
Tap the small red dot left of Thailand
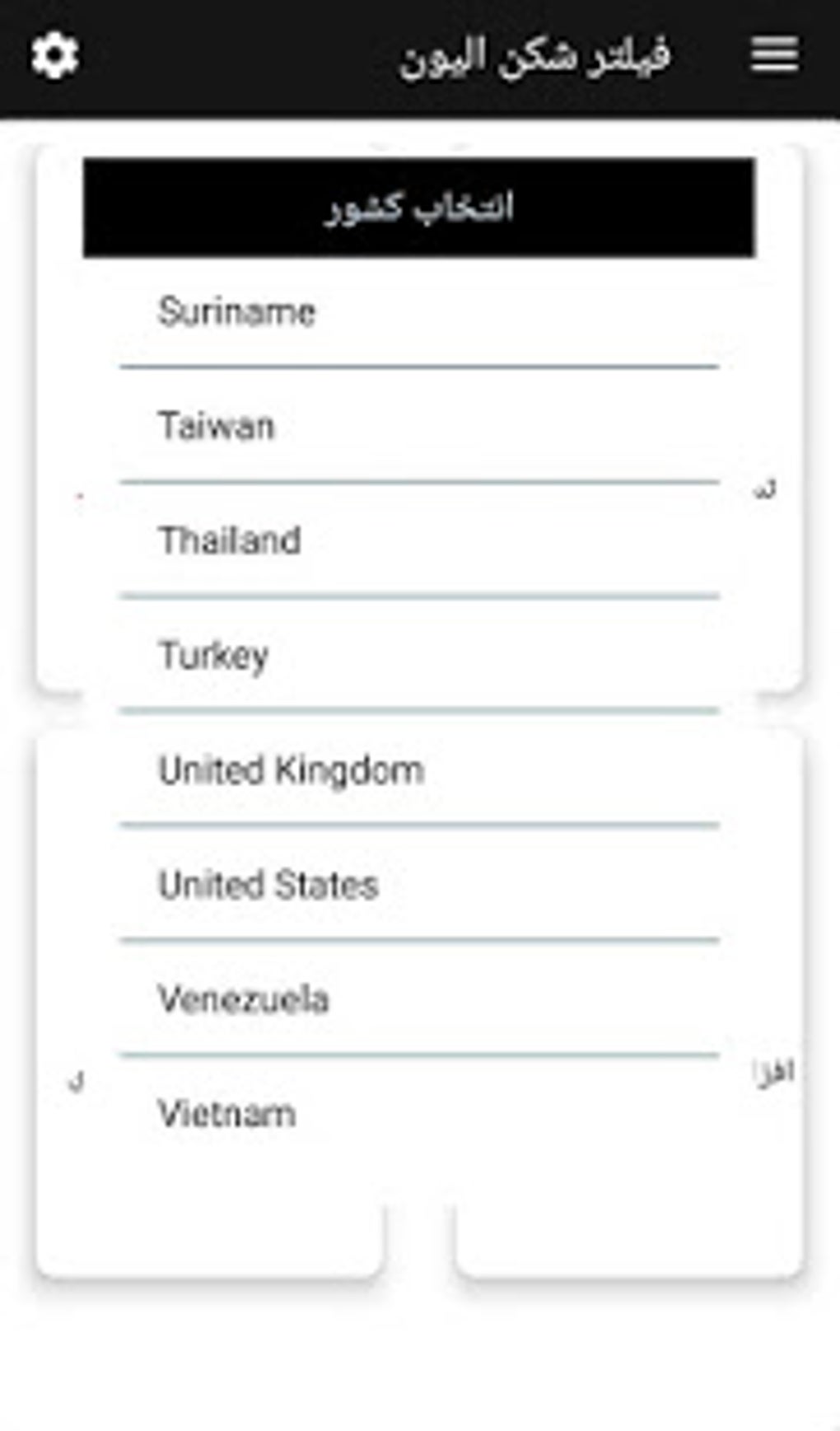coord(80,496)
